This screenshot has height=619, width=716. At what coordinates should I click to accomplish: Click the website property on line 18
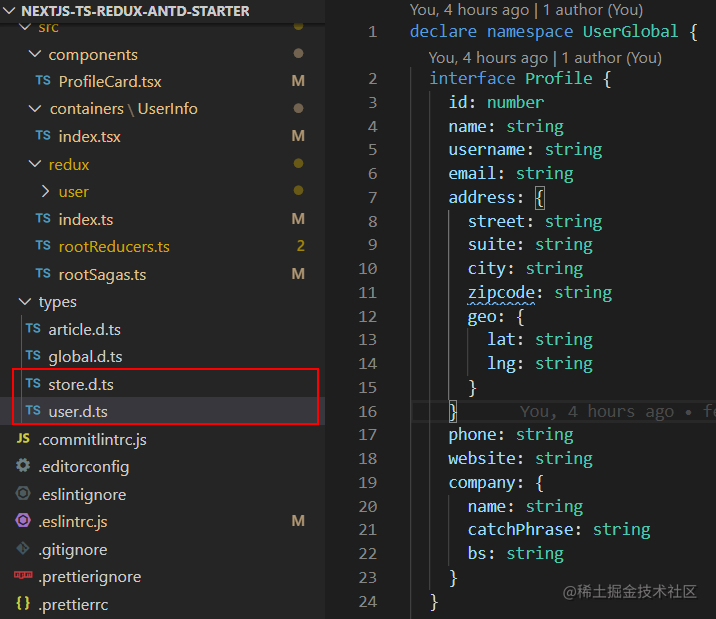(x=482, y=458)
